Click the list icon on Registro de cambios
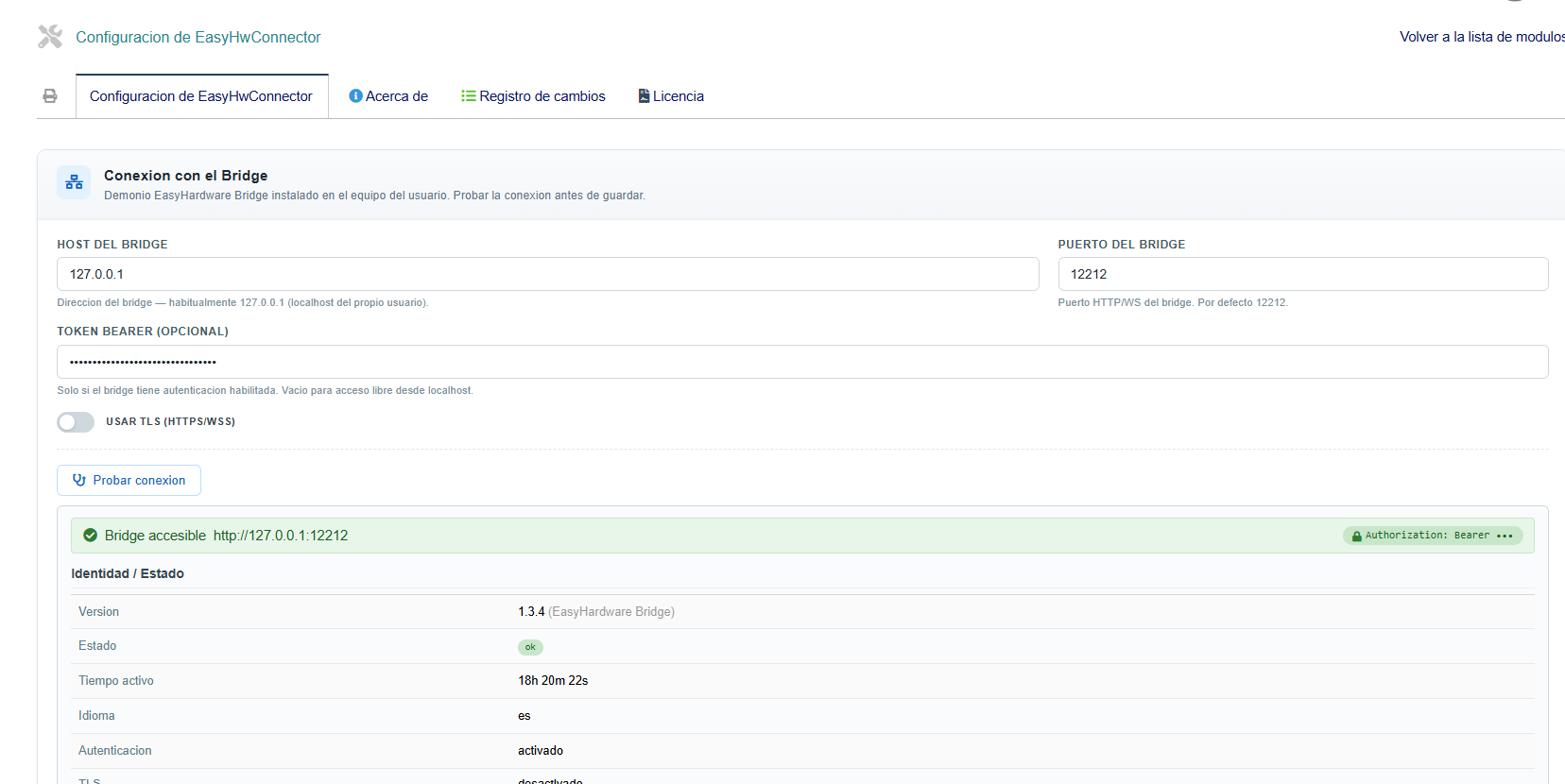The height and width of the screenshot is (784, 1565). pos(468,96)
